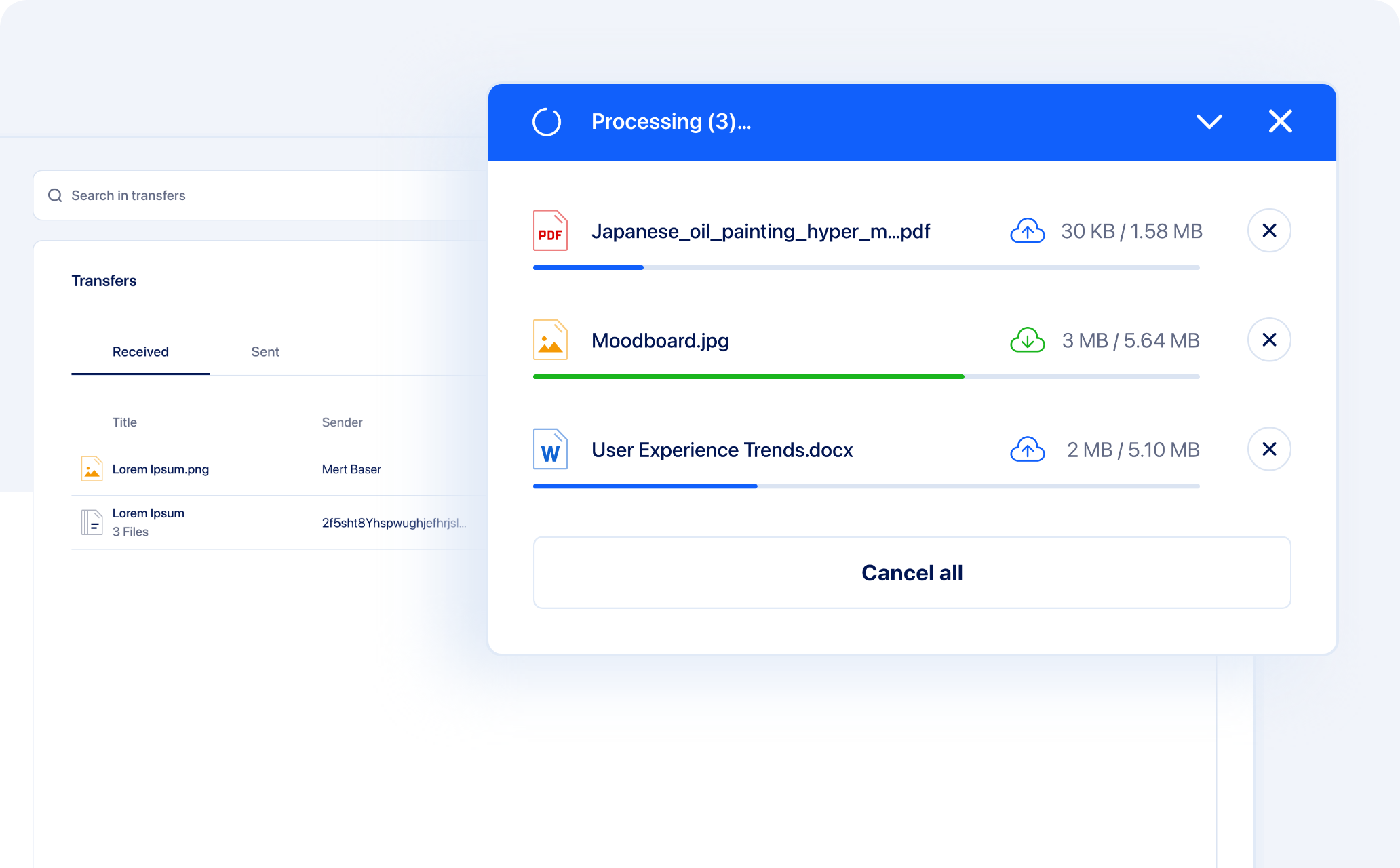The image size is (1400, 868).
Task: Click the processing spinner icon
Action: (547, 122)
